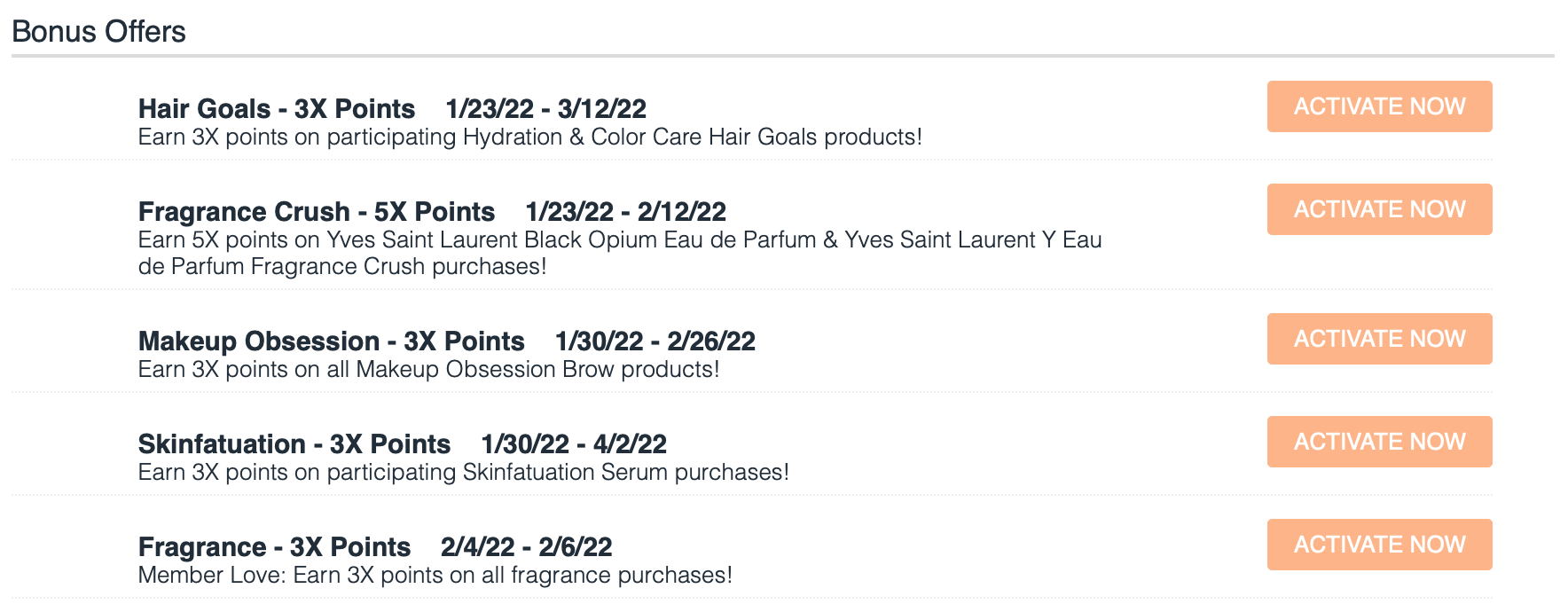Viewport: 1568px width, 612px height.
Task: Open the Fragrance Crush offer title
Action: coord(315,211)
